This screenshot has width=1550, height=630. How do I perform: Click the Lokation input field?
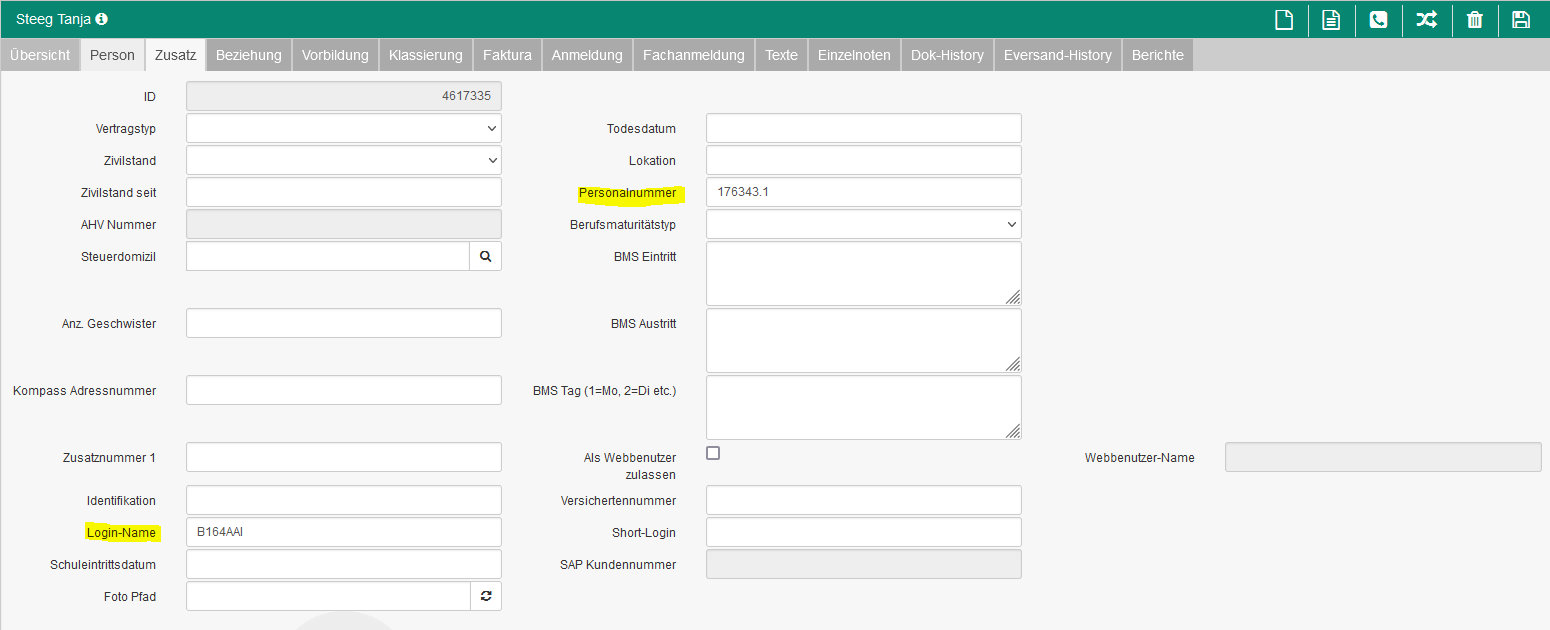pyautogui.click(x=864, y=160)
